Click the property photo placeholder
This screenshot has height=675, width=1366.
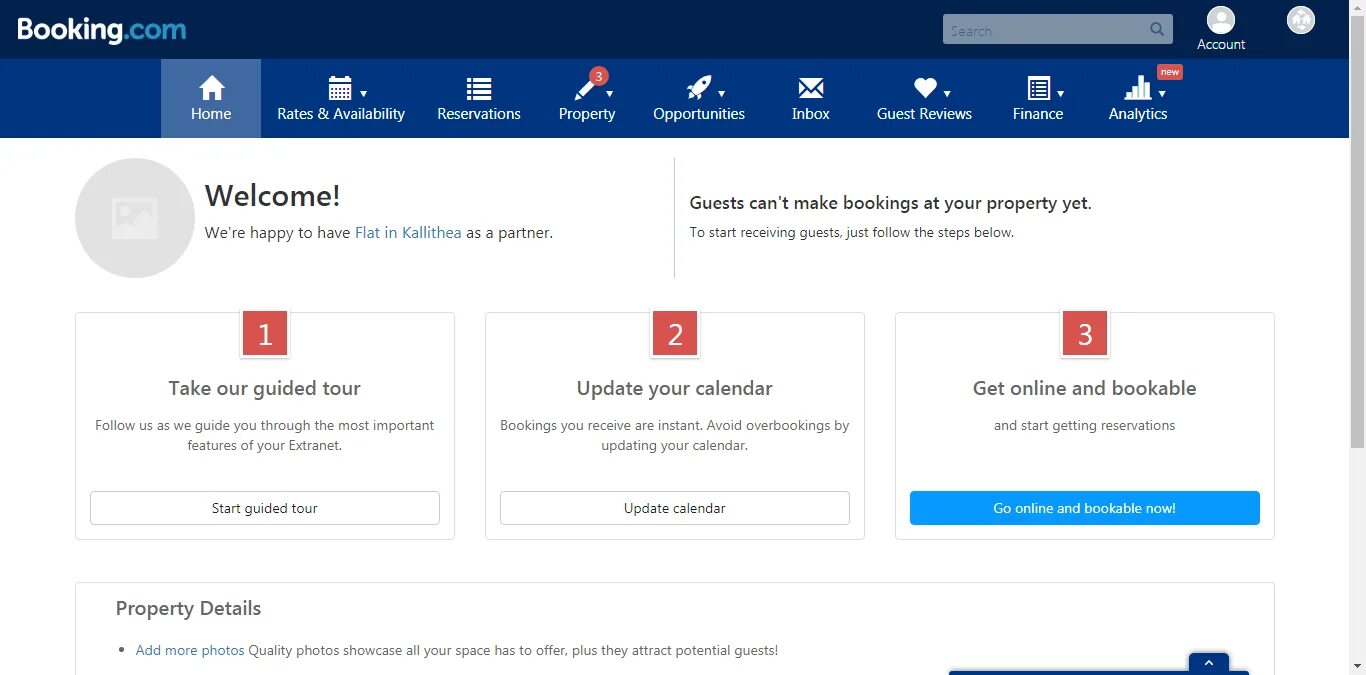pyautogui.click(x=135, y=218)
